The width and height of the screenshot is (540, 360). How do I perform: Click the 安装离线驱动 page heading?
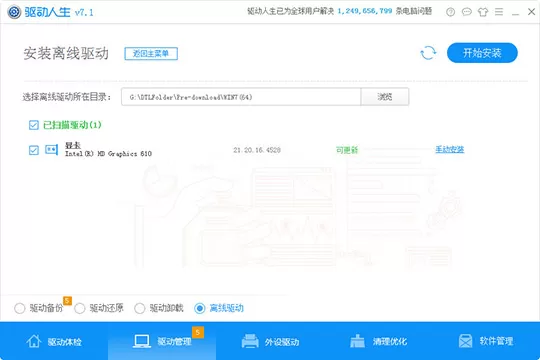tap(66, 53)
